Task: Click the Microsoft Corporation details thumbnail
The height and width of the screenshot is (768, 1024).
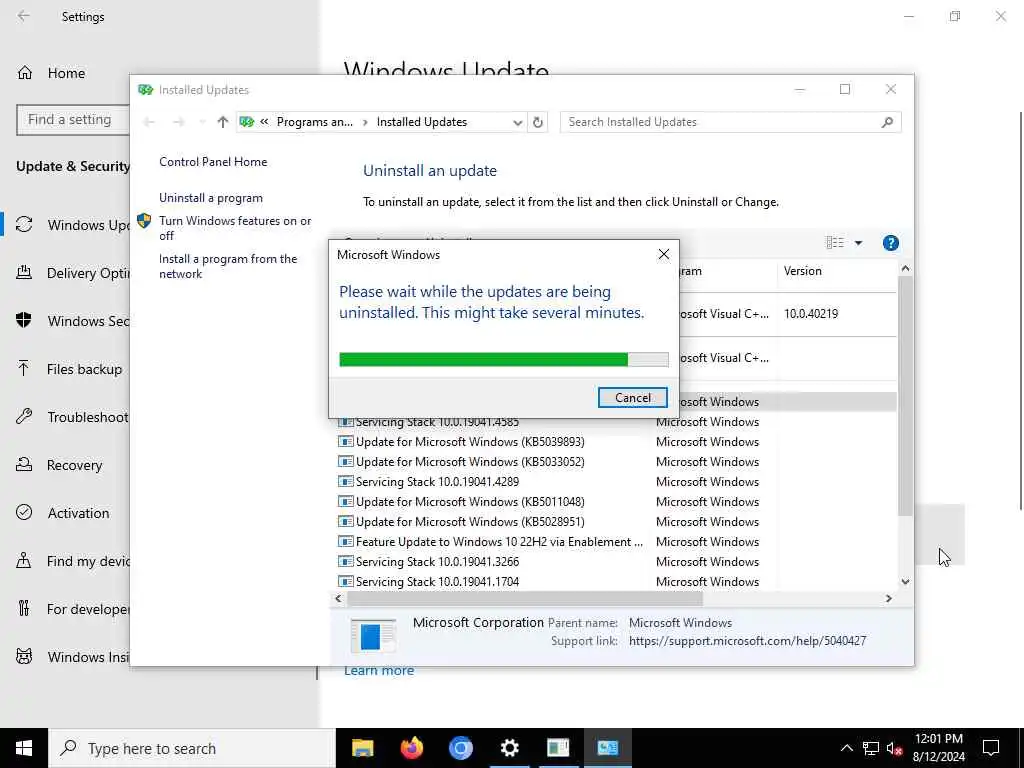Action: coord(373,635)
